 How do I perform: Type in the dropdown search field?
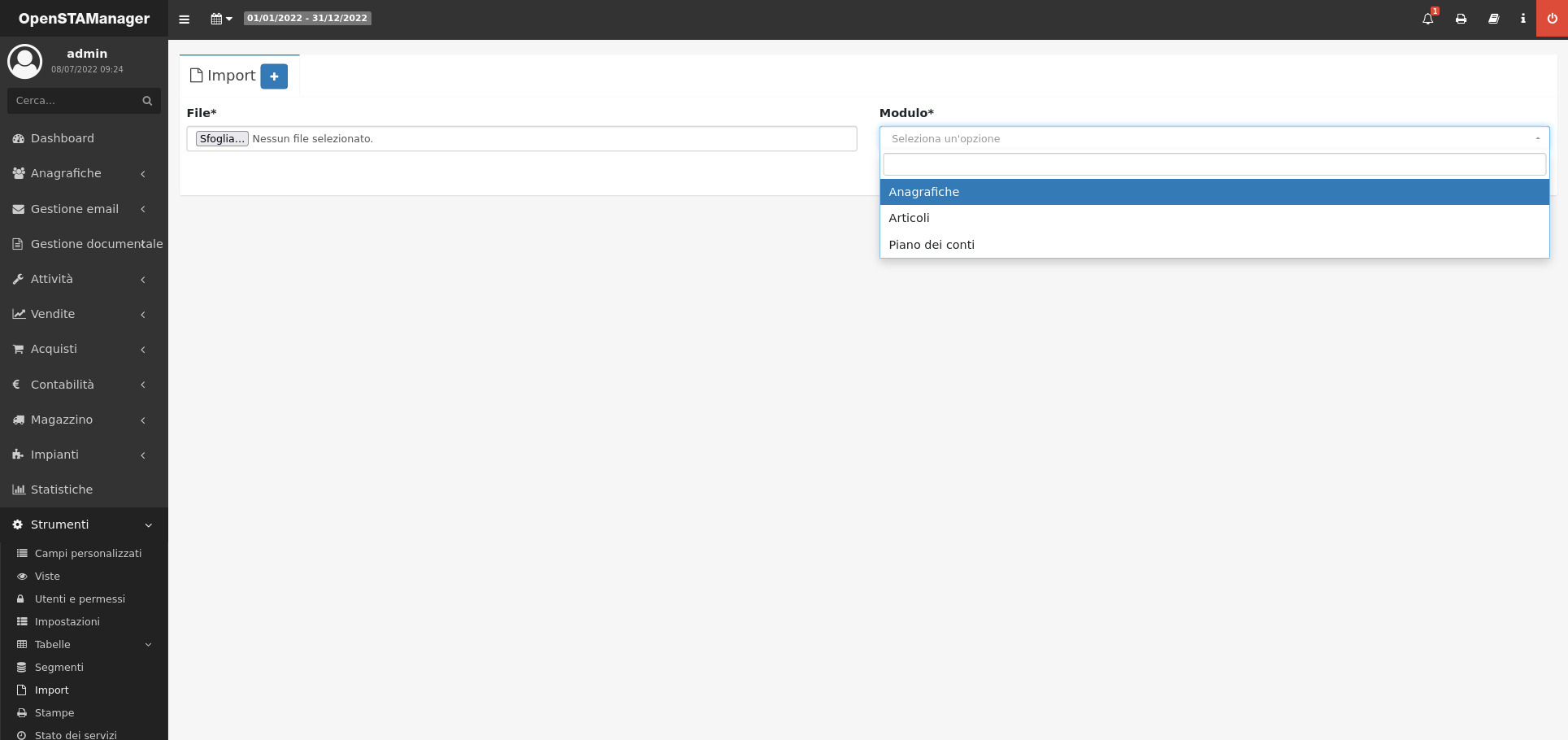point(1214,164)
